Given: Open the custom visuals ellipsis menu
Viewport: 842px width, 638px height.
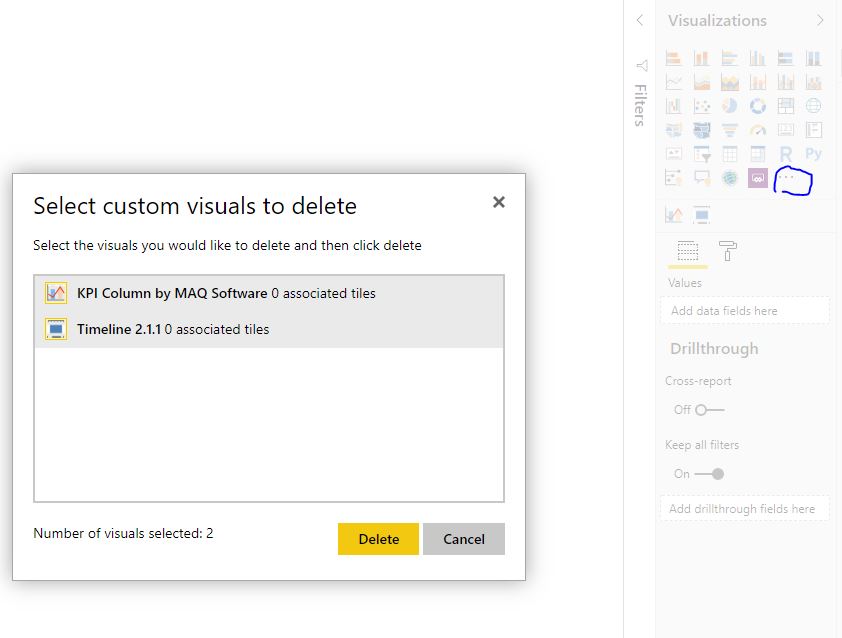Looking at the screenshot, I should 786,177.
